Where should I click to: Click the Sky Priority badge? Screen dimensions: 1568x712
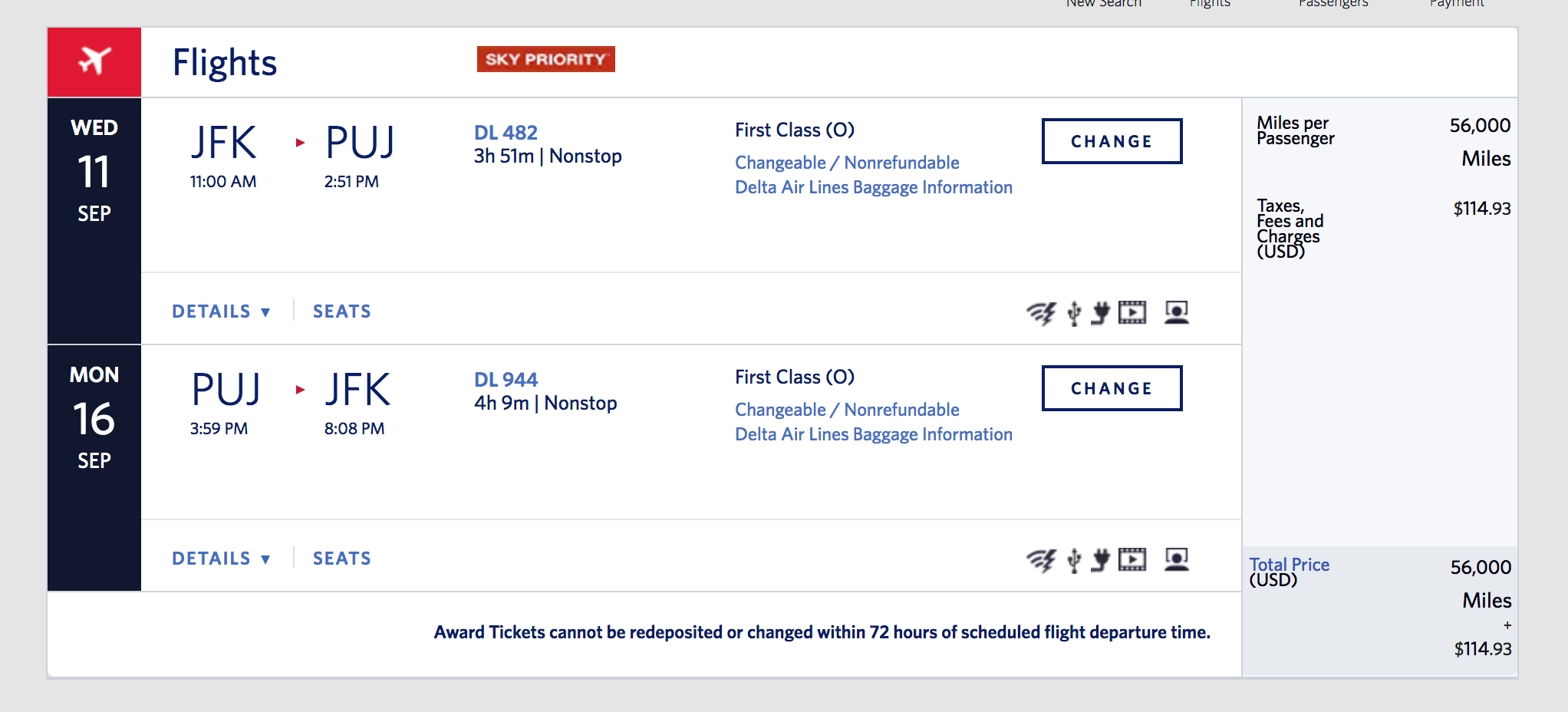point(545,59)
